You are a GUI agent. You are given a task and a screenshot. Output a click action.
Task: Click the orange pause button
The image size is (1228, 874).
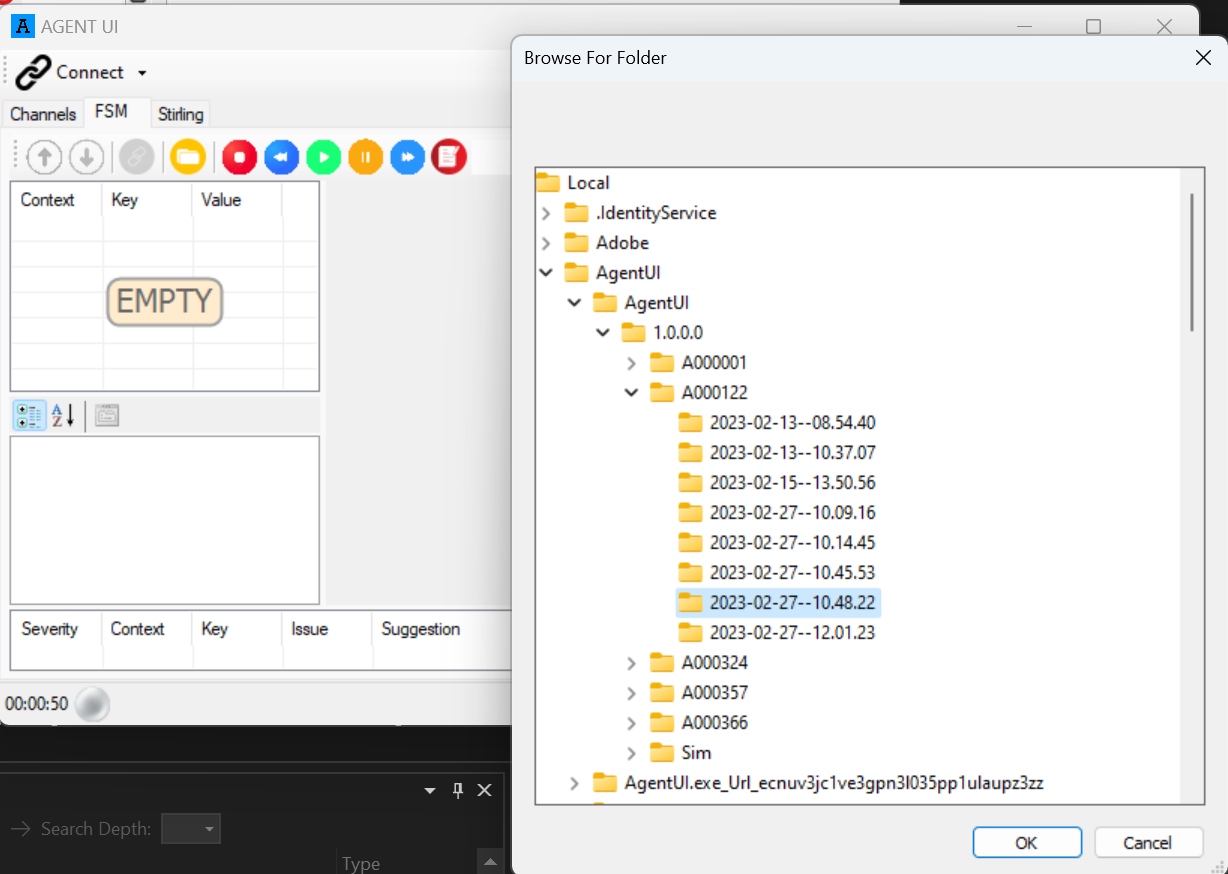[366, 157]
